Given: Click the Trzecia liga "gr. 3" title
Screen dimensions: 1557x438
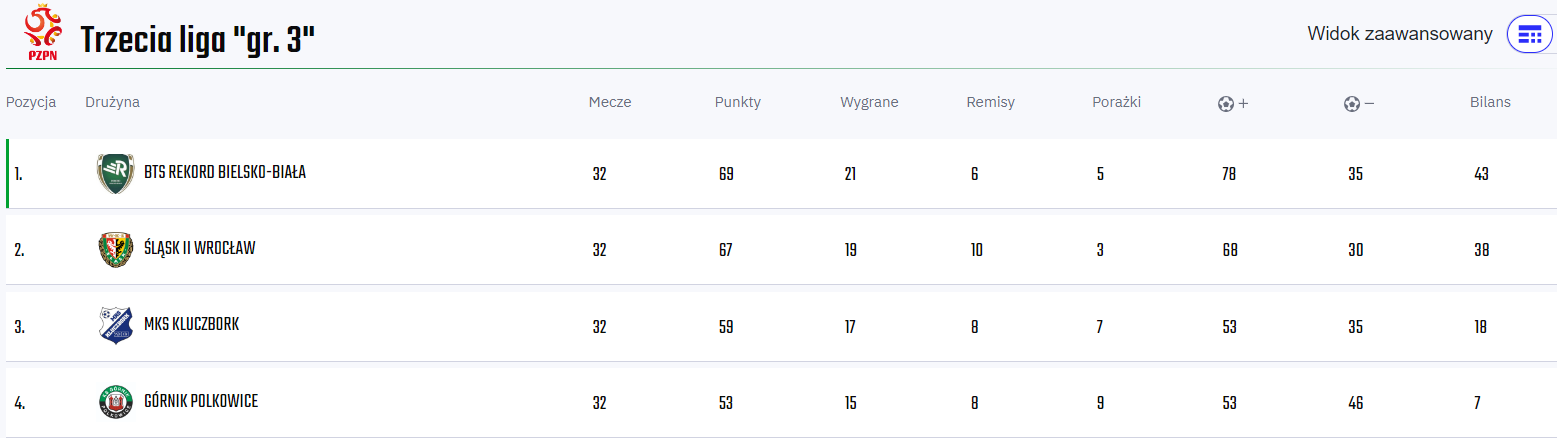Looking at the screenshot, I should (x=198, y=40).
